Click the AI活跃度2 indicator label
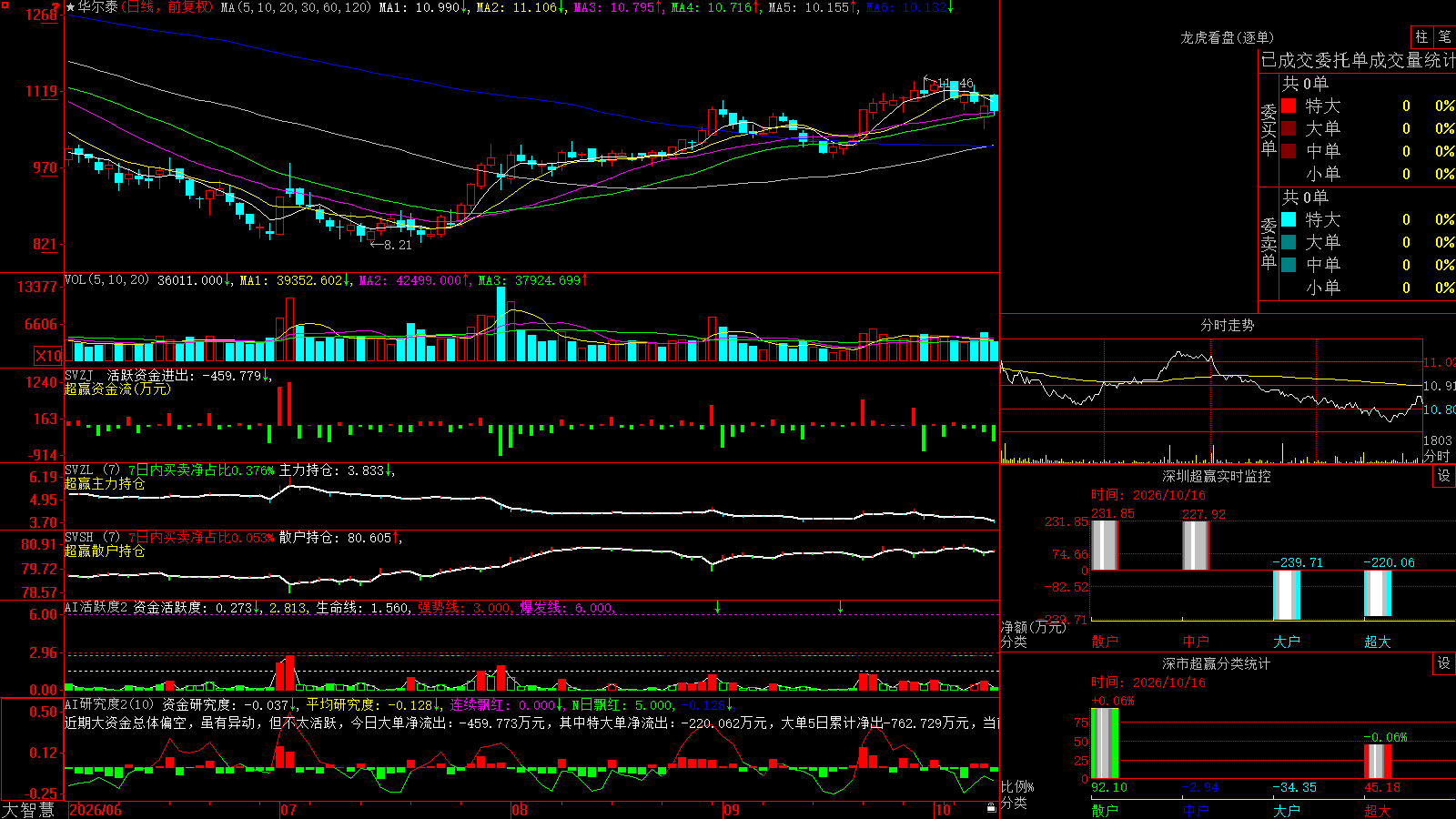The height and width of the screenshot is (819, 1456). (96, 607)
